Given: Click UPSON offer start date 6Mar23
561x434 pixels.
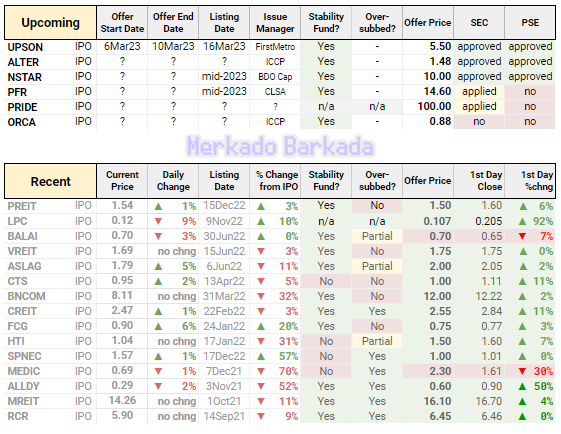Looking at the screenshot, I should [122, 47].
